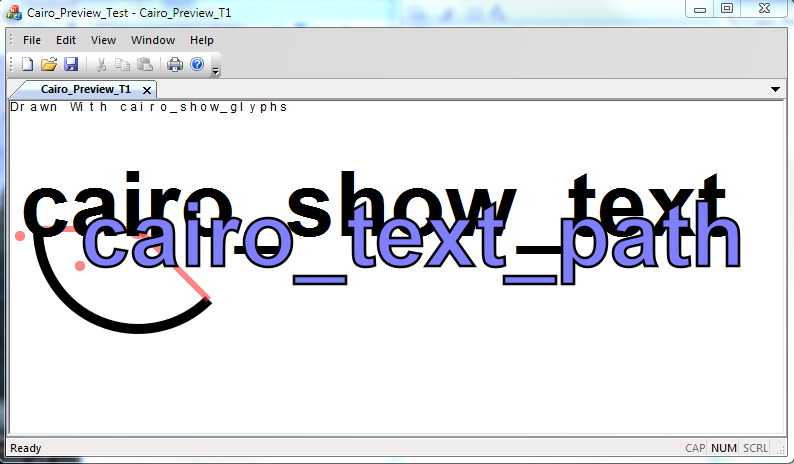Click the application icon in title bar
Screen dimensions: 794x464
click(x=14, y=13)
